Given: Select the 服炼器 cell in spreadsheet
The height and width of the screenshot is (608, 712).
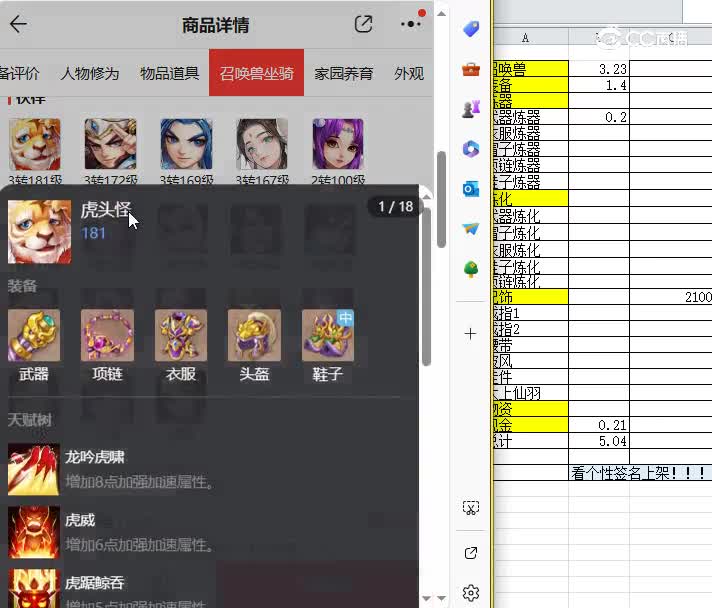Looking at the screenshot, I should click(530, 133).
